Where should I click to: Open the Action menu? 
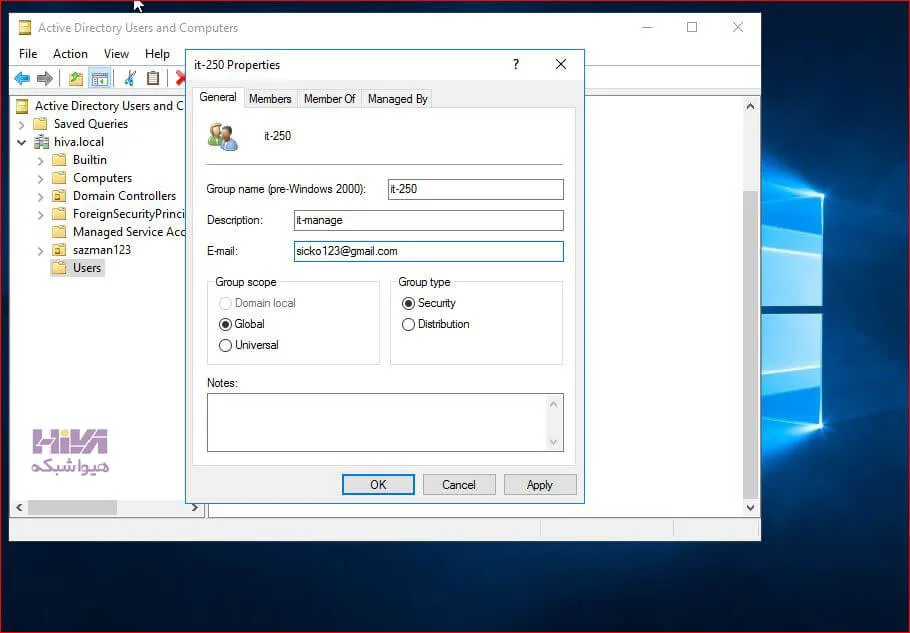coord(70,53)
